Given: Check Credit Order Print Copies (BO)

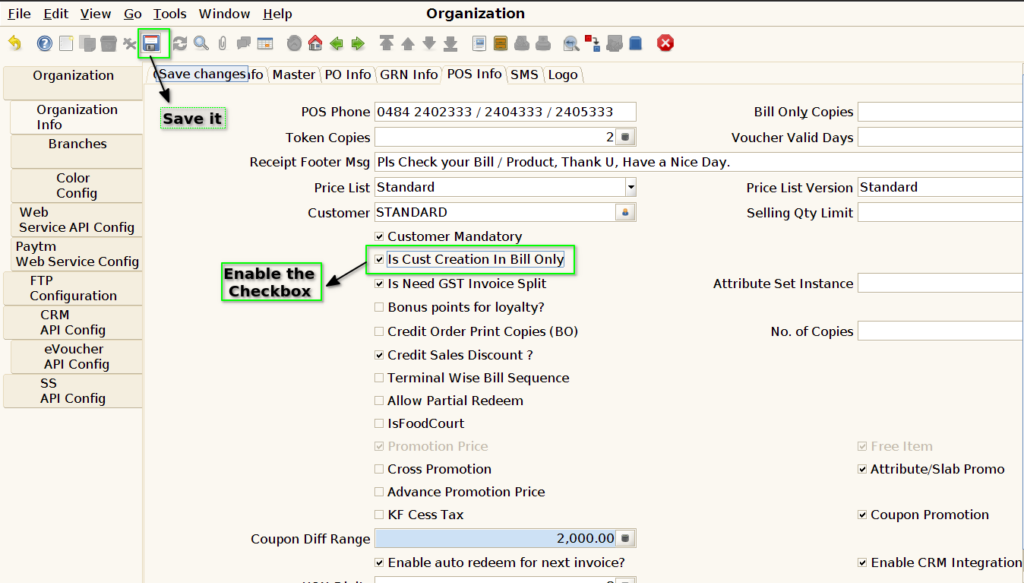Looking at the screenshot, I should (379, 331).
